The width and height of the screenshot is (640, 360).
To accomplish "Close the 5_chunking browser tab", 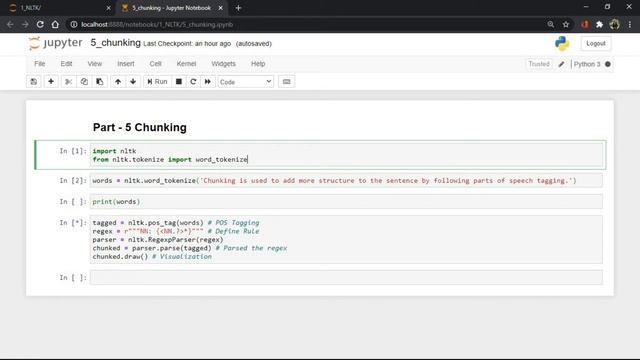I will [220, 8].
